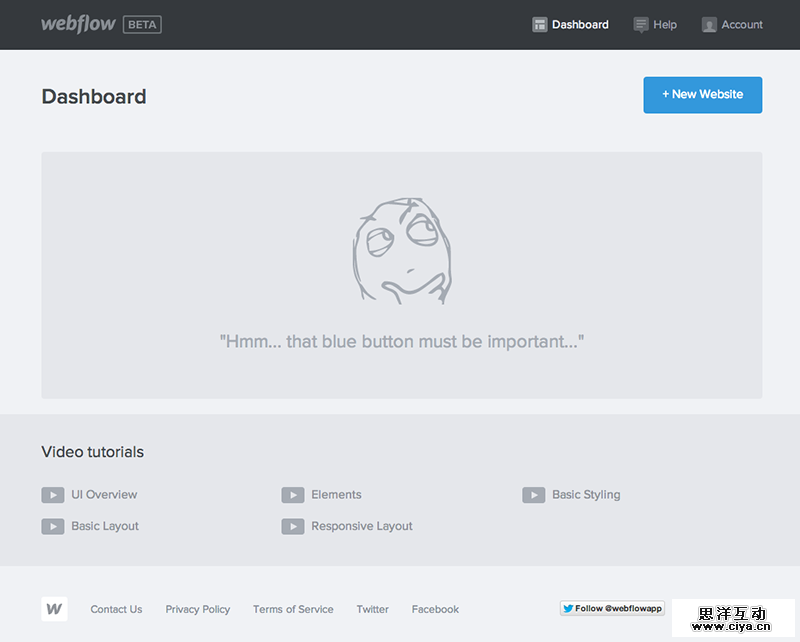Open Help from the navigation bar
800x642 pixels.
[x=655, y=24]
